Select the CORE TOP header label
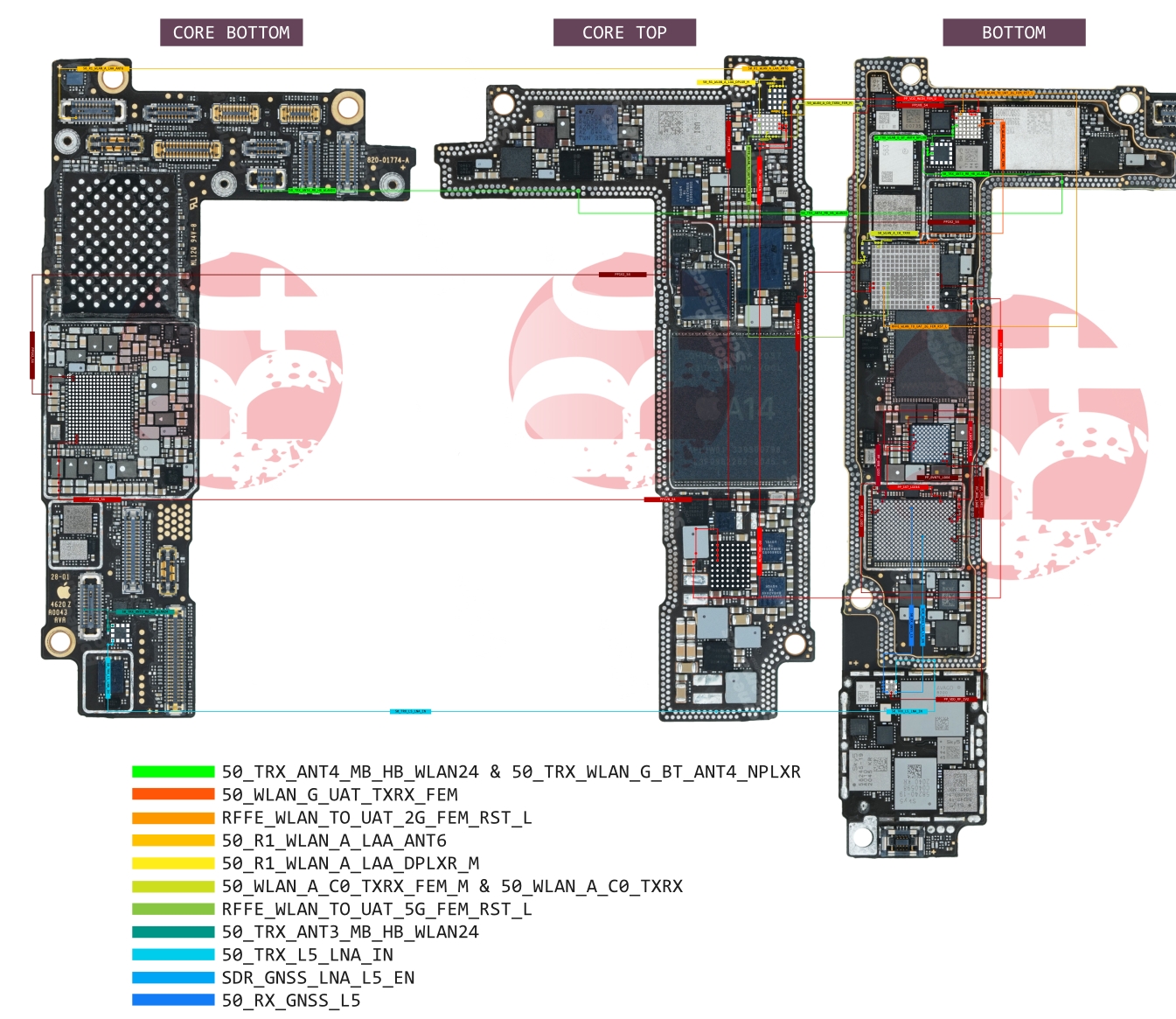1176x1019 pixels. coord(624,32)
